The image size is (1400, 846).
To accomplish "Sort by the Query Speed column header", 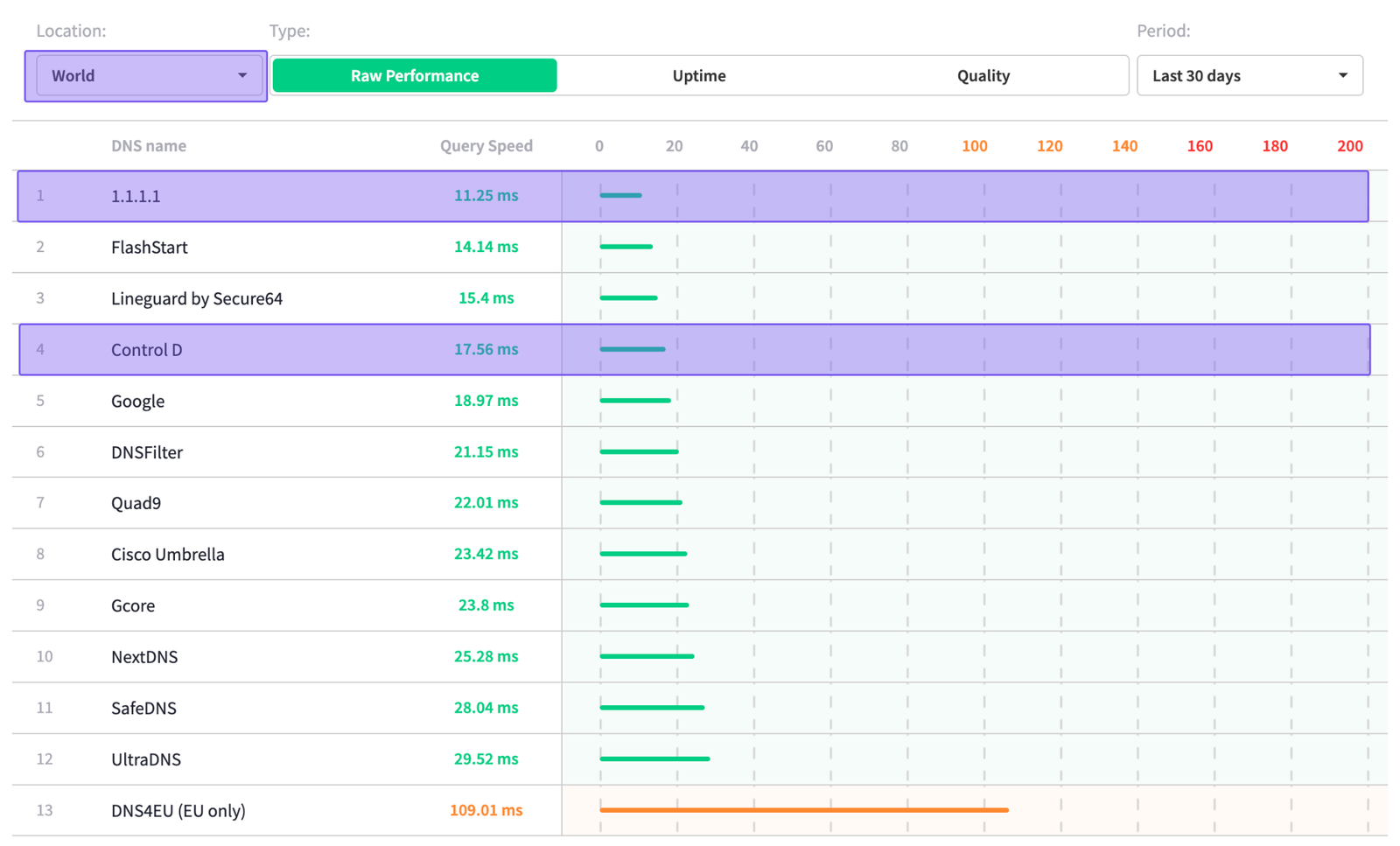I will tap(486, 145).
